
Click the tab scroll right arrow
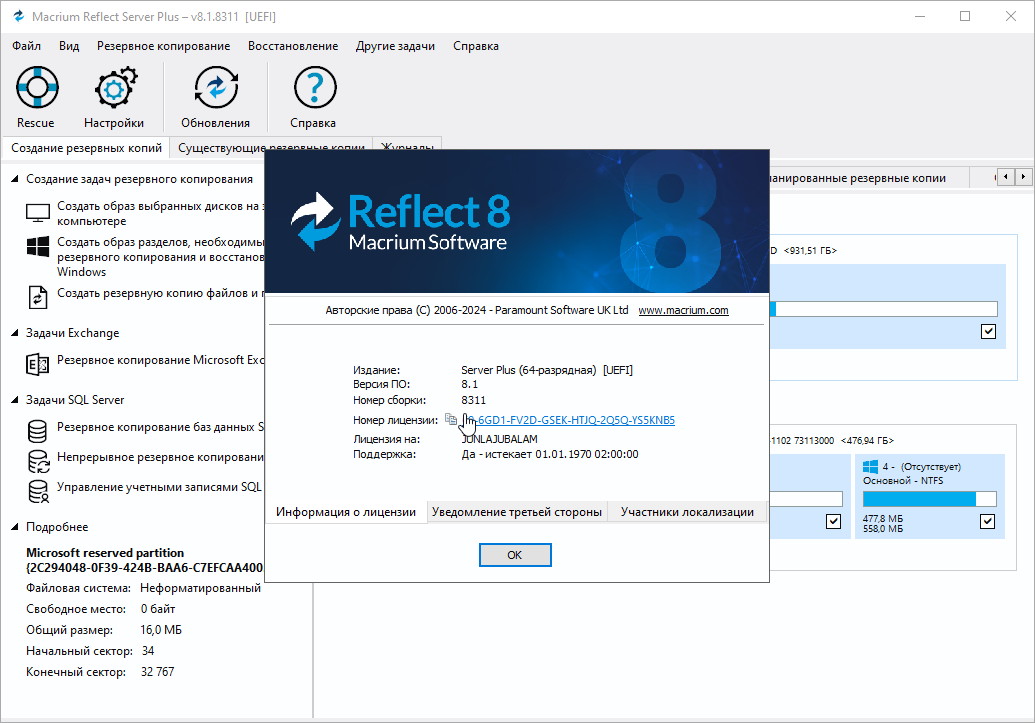click(x=1023, y=177)
